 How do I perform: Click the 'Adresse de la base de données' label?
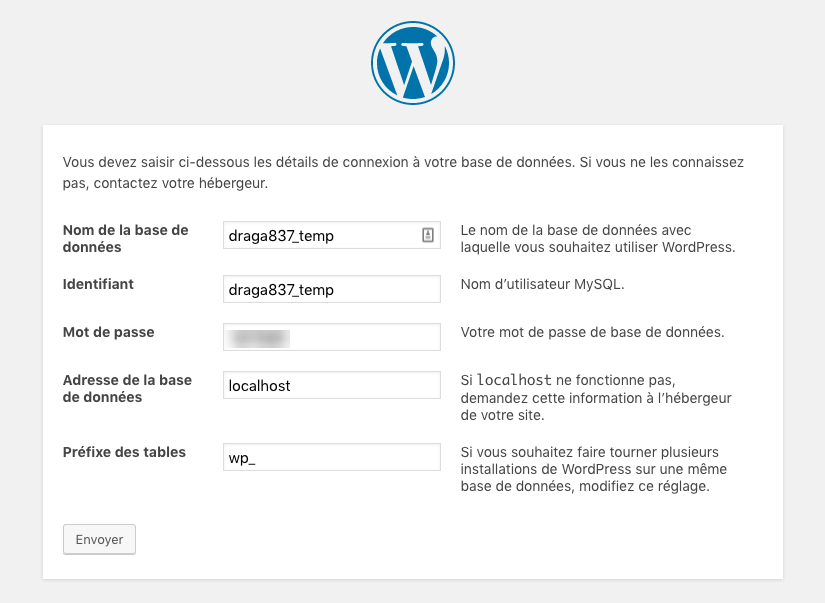(x=127, y=388)
